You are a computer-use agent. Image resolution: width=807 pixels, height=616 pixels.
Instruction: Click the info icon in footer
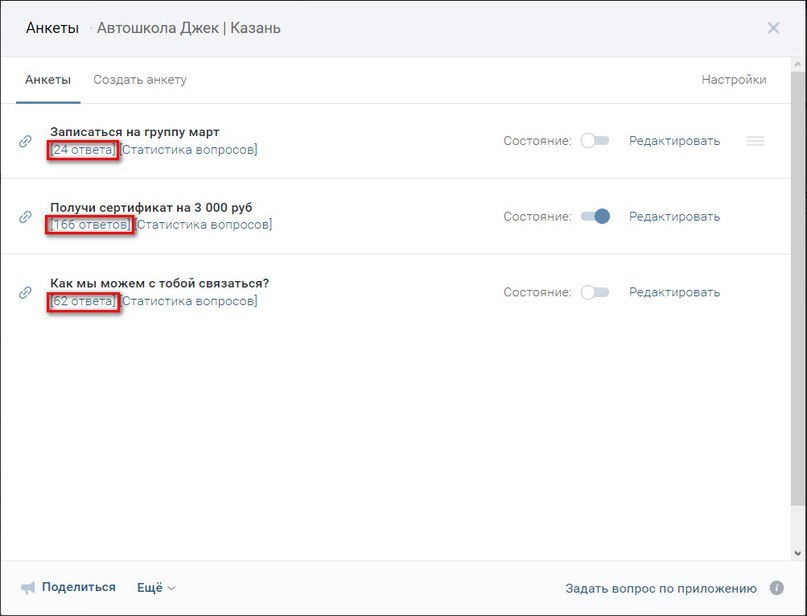point(777,588)
